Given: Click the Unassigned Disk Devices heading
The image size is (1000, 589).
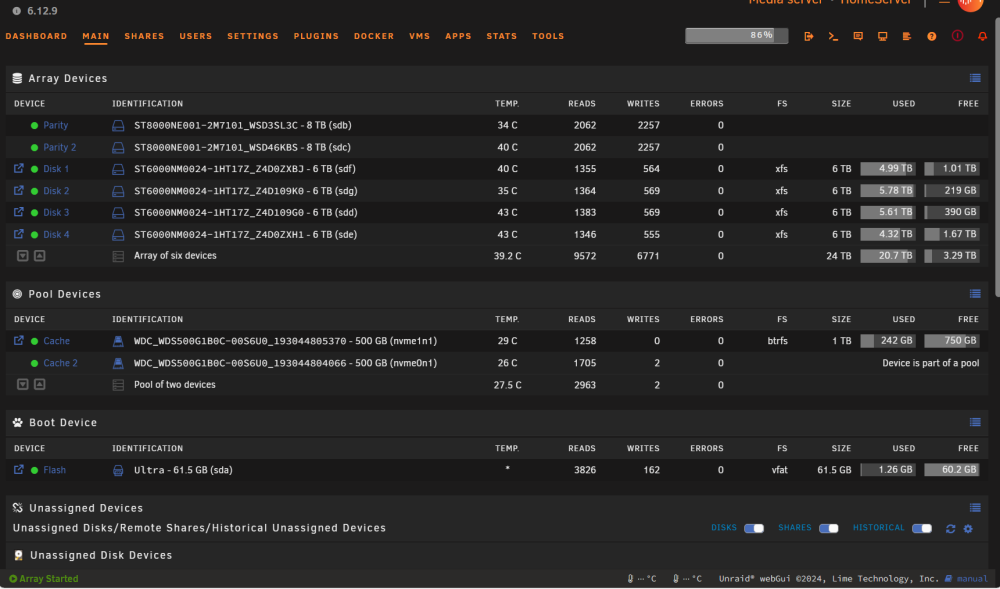Looking at the screenshot, I should point(101,555).
